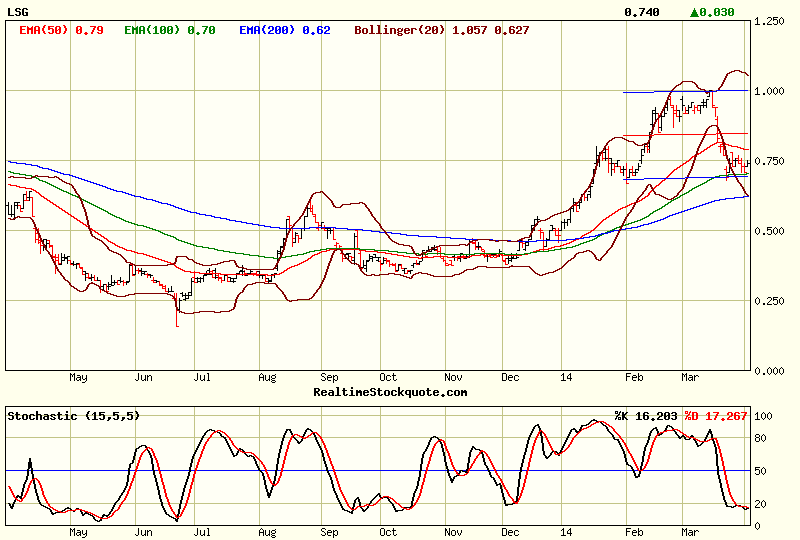This screenshot has width=800, height=540.
Task: Click the 0.000 price axis label
Action: click(769, 371)
